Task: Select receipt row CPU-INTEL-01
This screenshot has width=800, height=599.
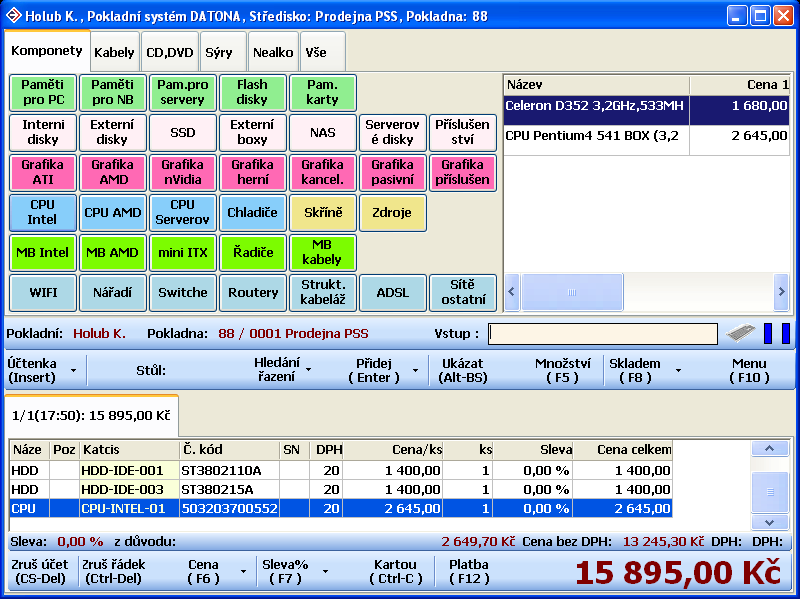Action: [x=341, y=508]
